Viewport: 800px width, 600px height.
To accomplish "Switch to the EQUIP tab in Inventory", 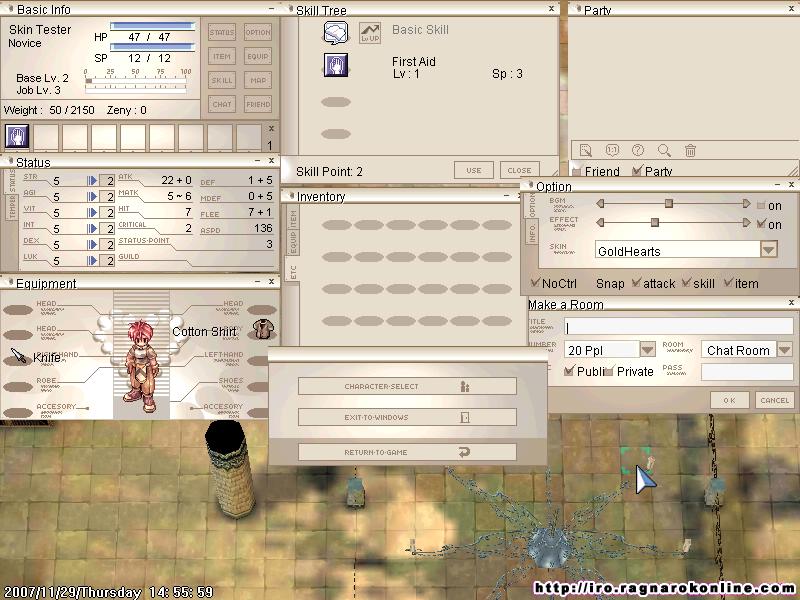I will pyautogui.click(x=293, y=242).
